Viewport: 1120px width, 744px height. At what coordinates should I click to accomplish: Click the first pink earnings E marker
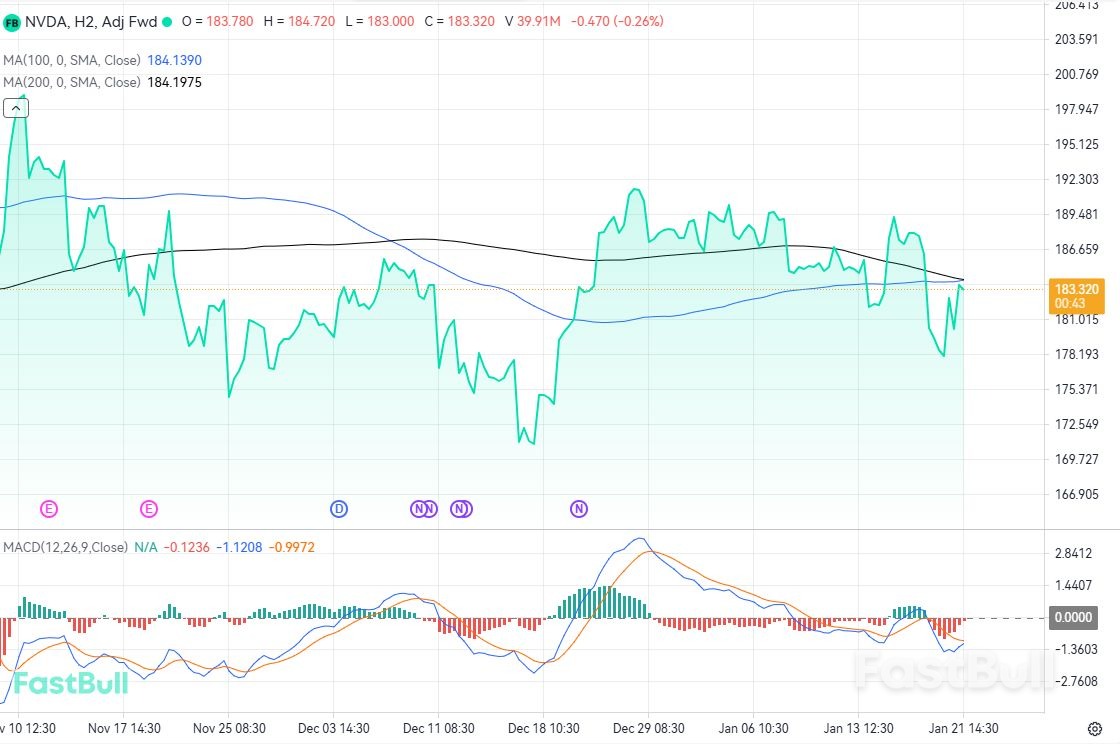click(x=48, y=509)
